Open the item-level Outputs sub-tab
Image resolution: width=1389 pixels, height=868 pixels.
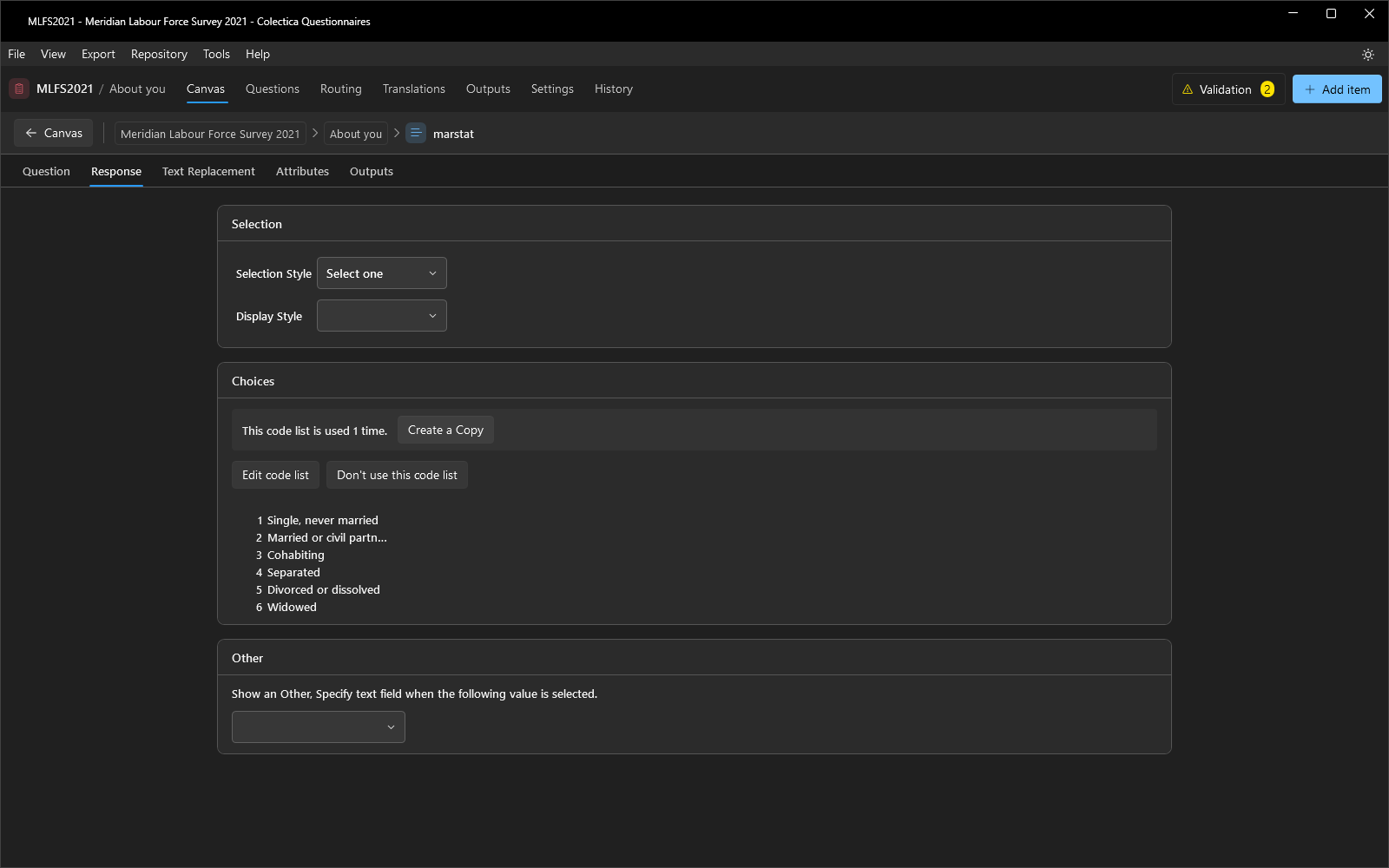pyautogui.click(x=372, y=171)
